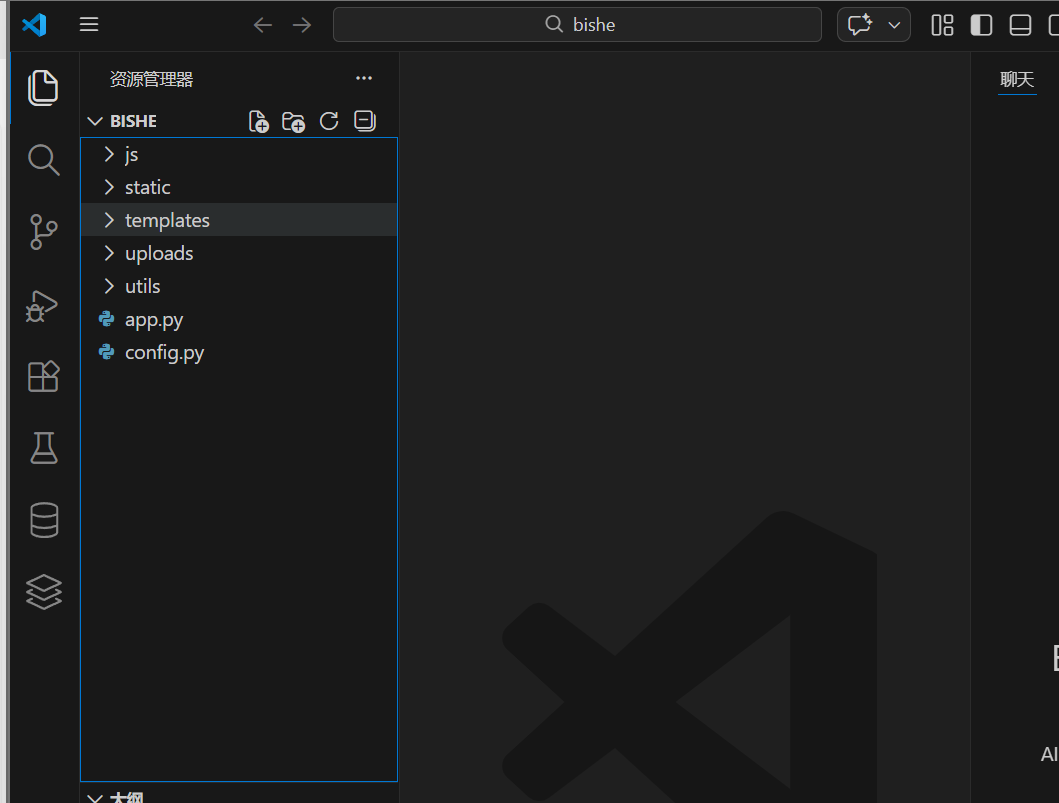This screenshot has height=803, width=1059.
Task: Open the Explorer view in activity bar
Action: click(43, 88)
